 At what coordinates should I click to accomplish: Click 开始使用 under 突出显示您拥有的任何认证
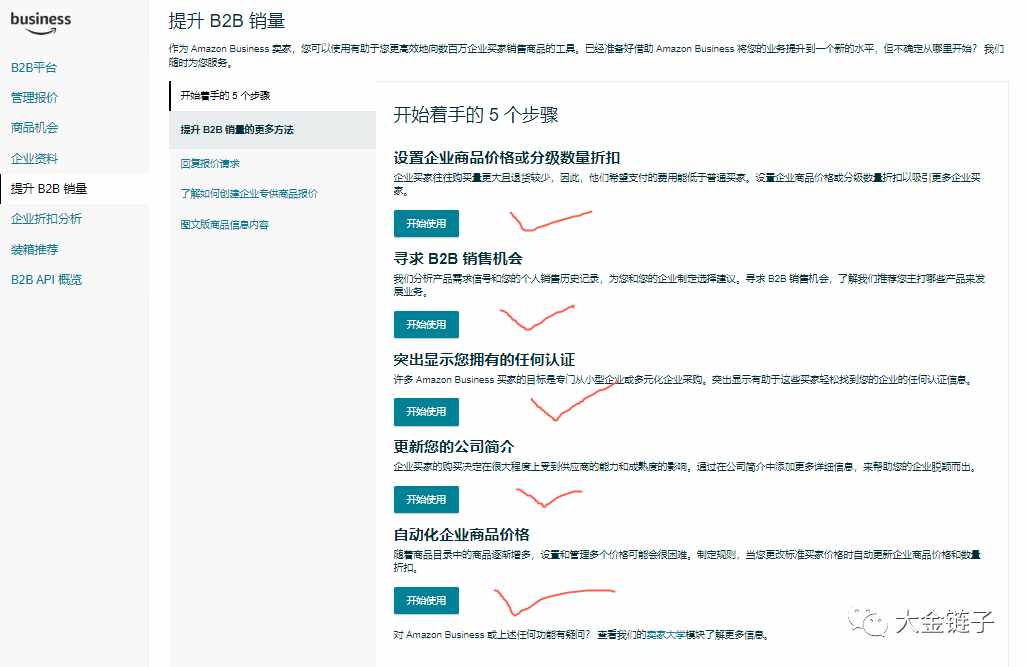pos(426,412)
